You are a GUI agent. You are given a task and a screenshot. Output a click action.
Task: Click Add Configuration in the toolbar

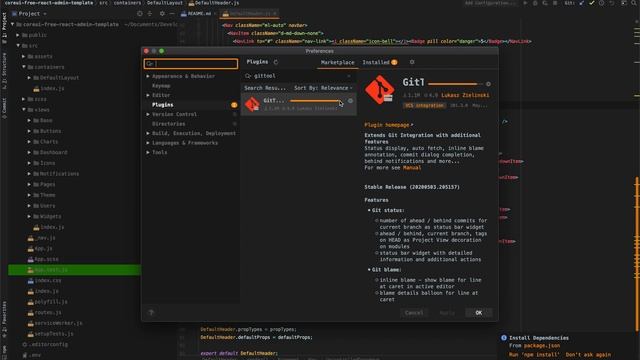pos(490,3)
